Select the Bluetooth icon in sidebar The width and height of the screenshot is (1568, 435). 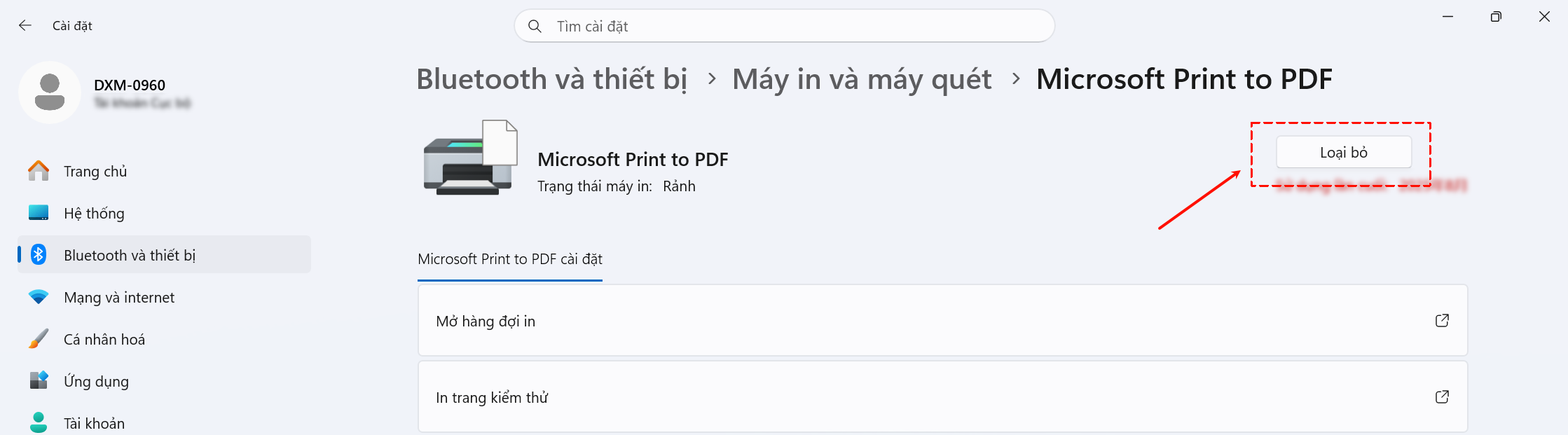[39, 255]
